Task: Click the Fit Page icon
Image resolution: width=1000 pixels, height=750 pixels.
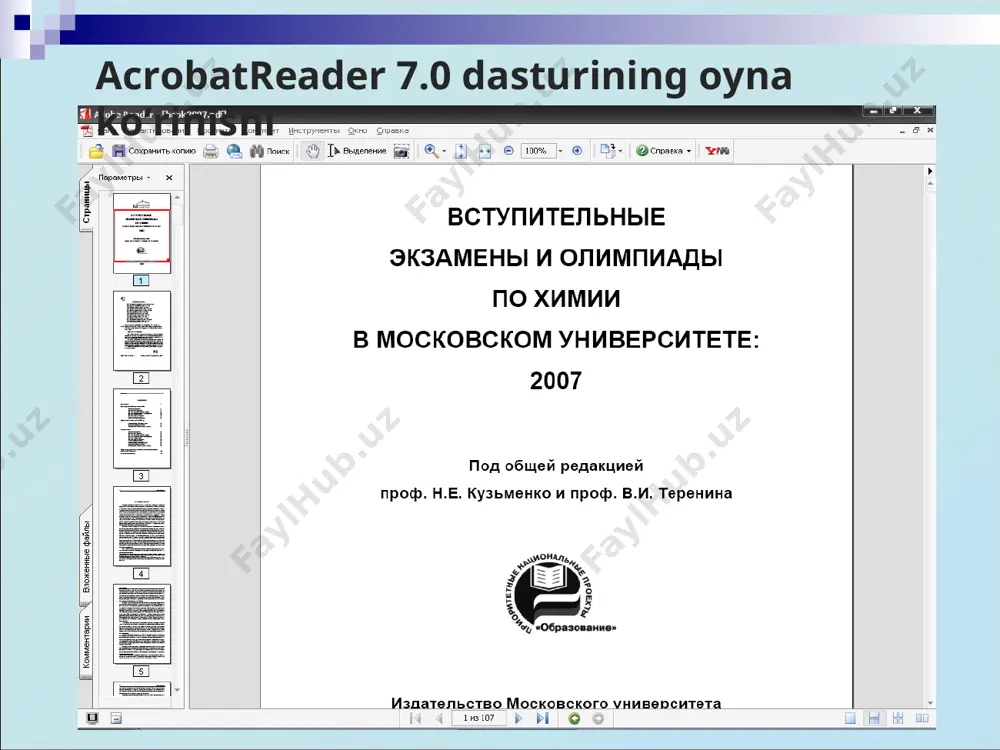Action: 460,151
